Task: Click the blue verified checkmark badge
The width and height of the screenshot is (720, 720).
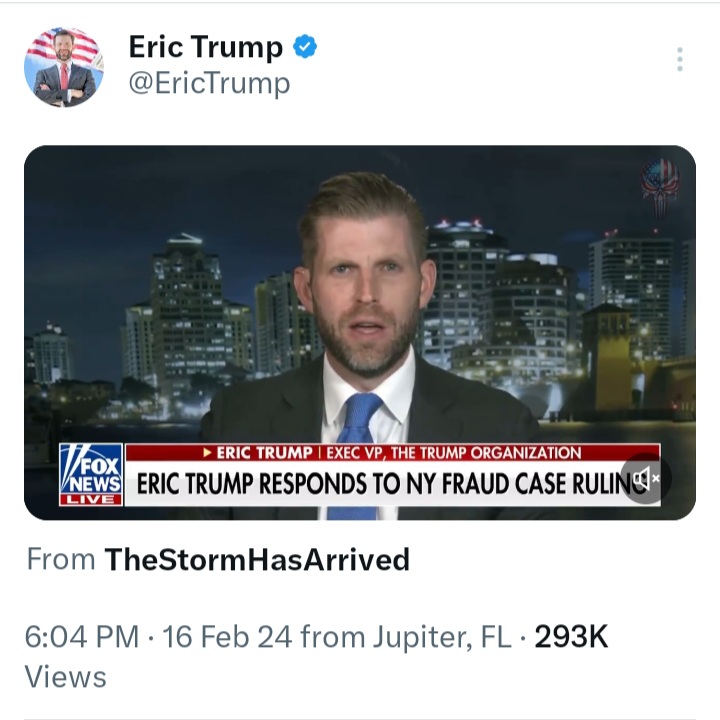Action: coord(305,46)
